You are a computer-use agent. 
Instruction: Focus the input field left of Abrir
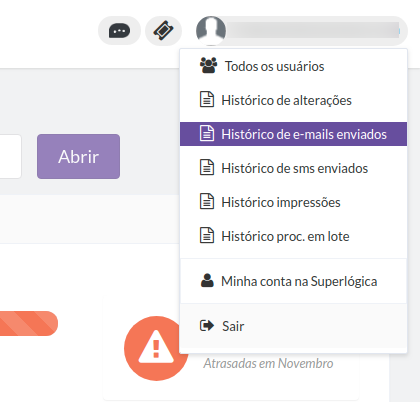point(11,156)
